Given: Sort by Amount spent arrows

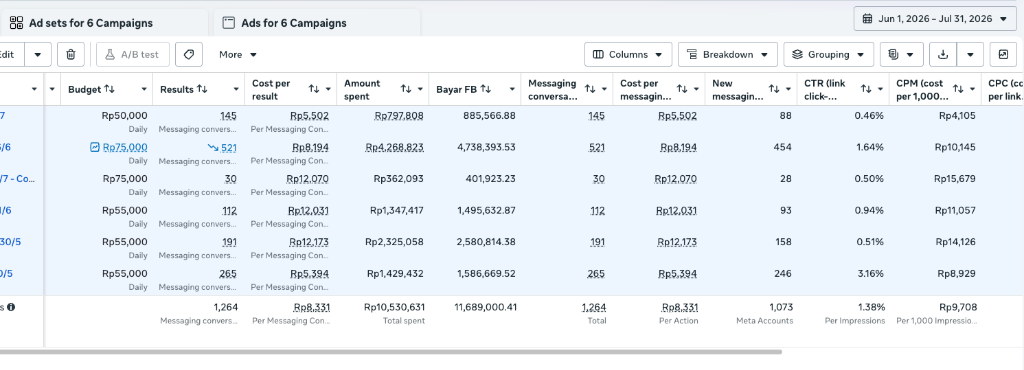Looking at the screenshot, I should coord(406,89).
